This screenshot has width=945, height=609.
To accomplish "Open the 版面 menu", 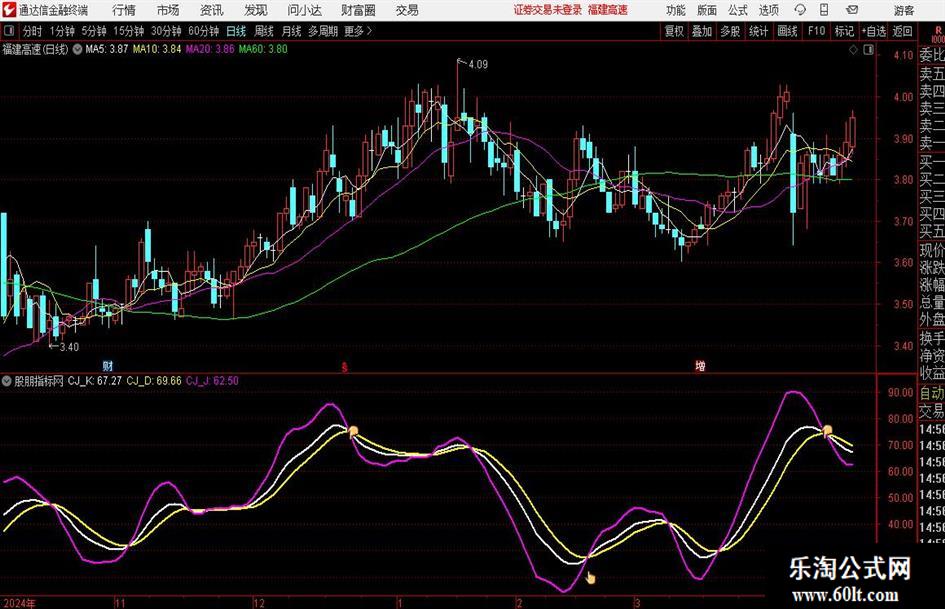I will [707, 10].
